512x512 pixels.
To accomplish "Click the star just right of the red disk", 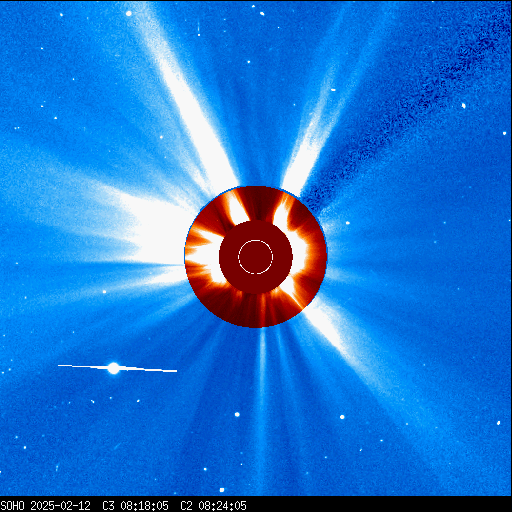I will click(x=347, y=223).
